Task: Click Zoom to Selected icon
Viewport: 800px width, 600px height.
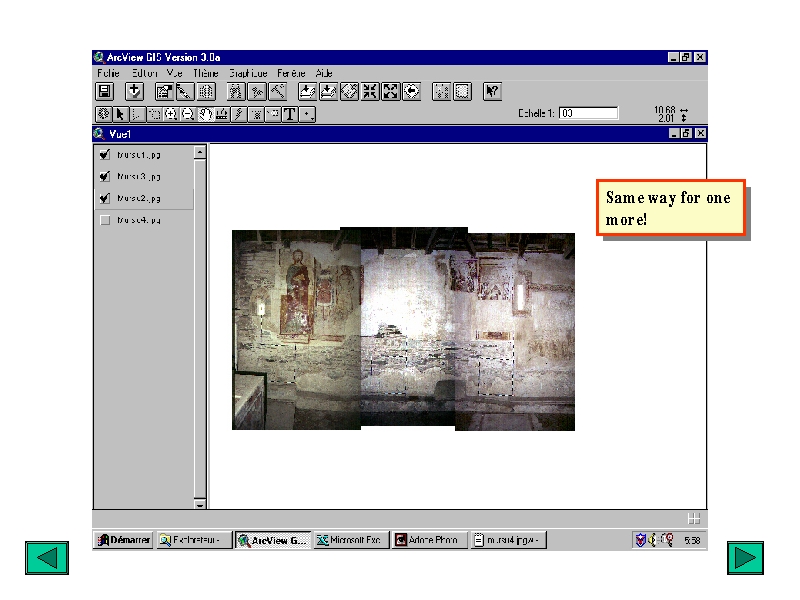Action: (x=349, y=91)
